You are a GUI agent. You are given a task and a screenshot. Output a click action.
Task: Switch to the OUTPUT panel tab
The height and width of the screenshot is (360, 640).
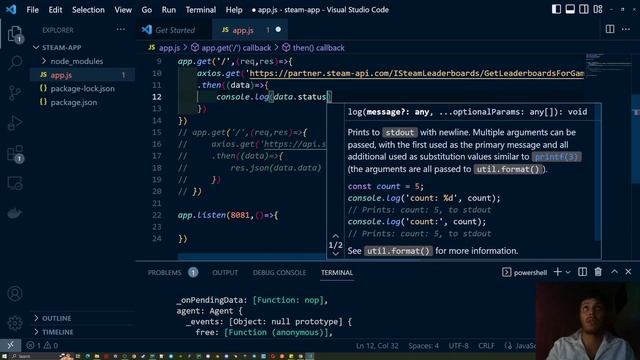point(225,272)
